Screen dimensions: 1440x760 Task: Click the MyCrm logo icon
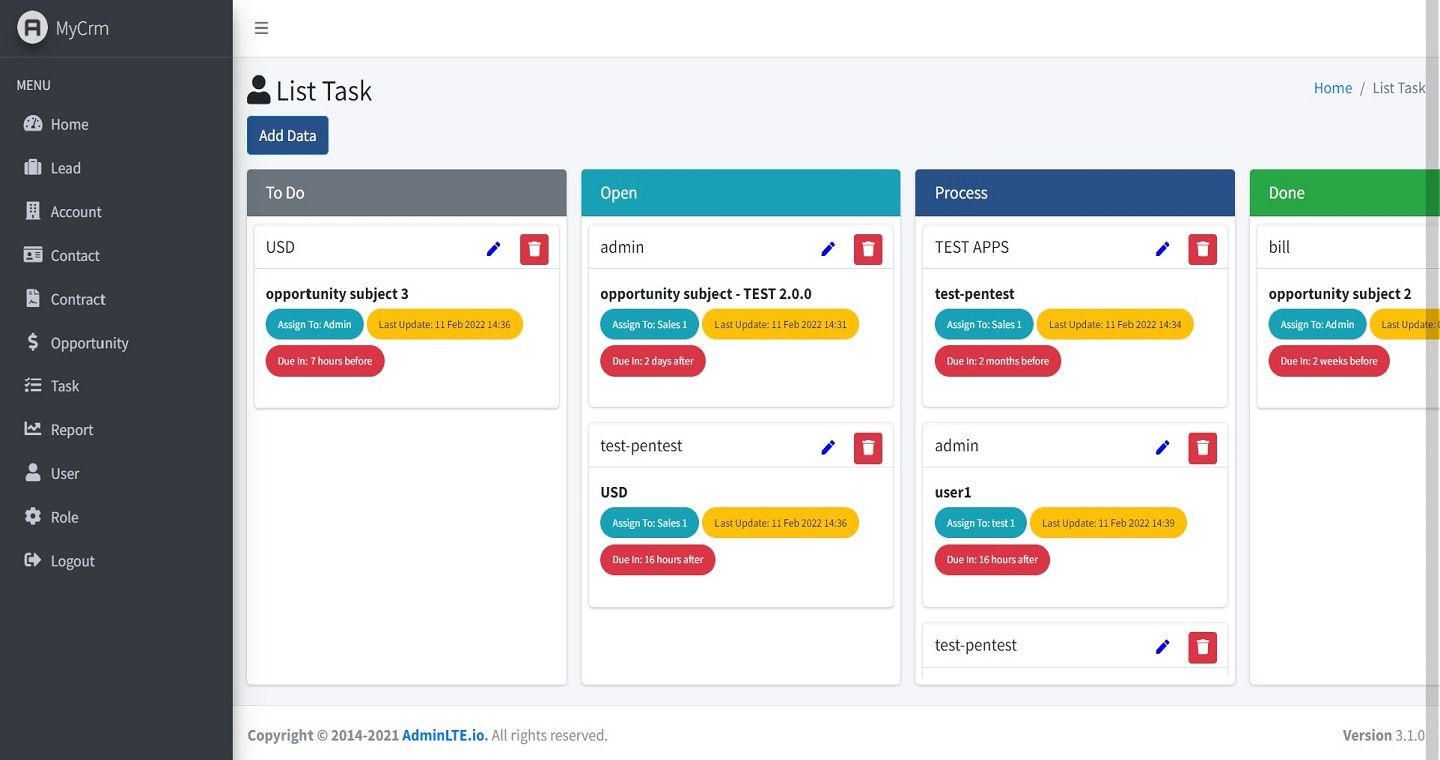32,28
